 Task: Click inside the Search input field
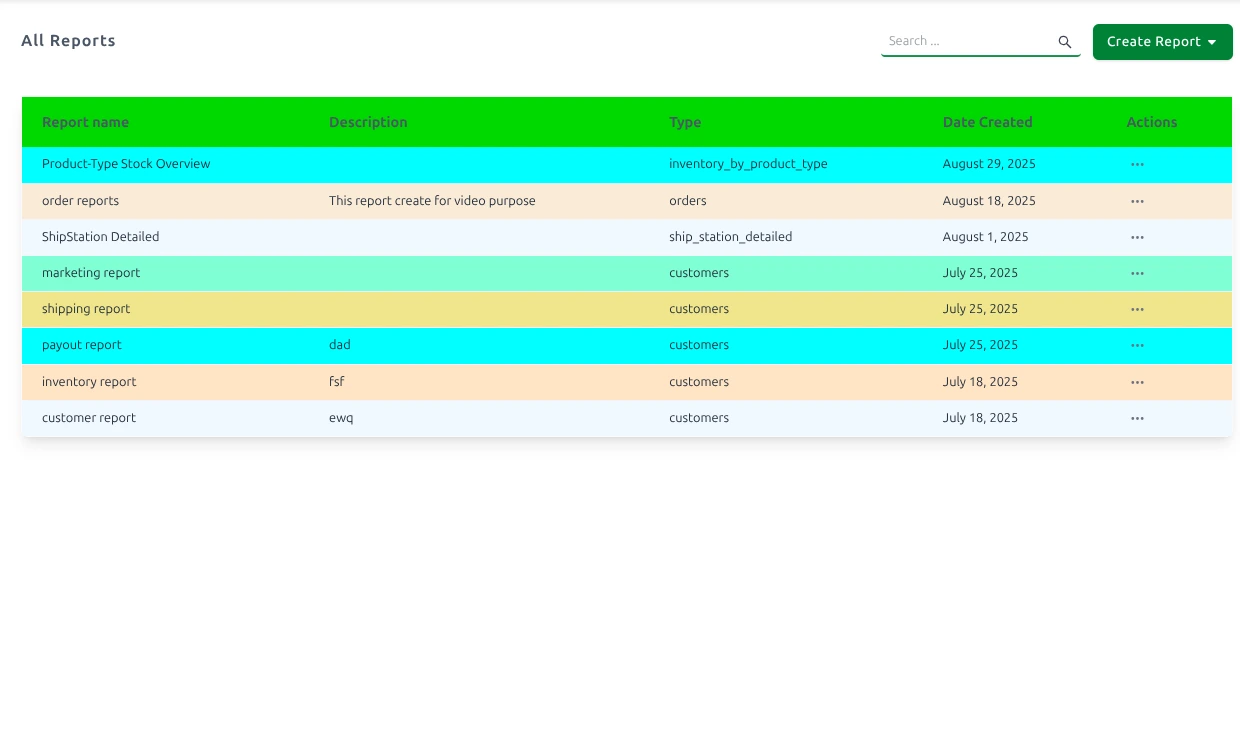click(965, 41)
